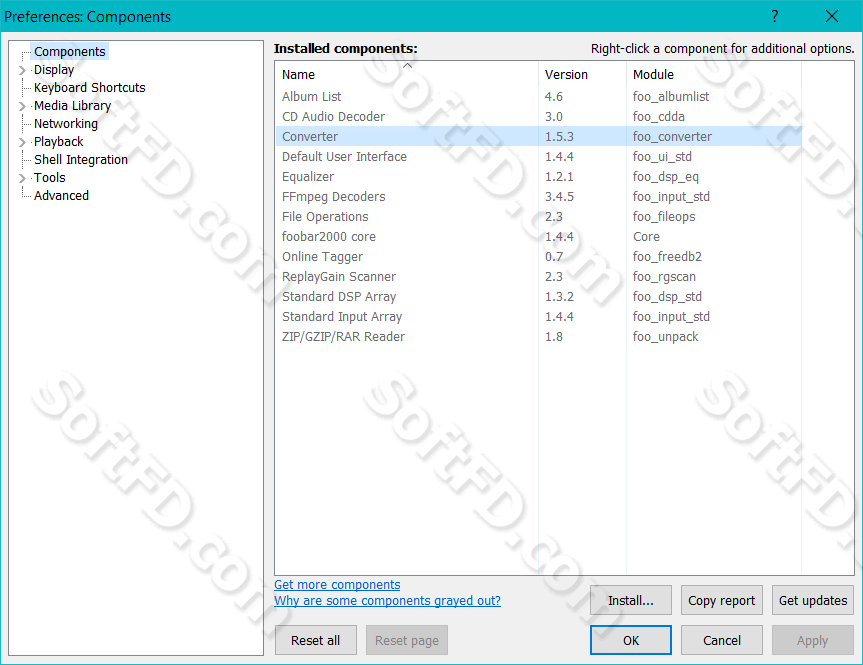Click the foo_converter module cell

point(672,137)
